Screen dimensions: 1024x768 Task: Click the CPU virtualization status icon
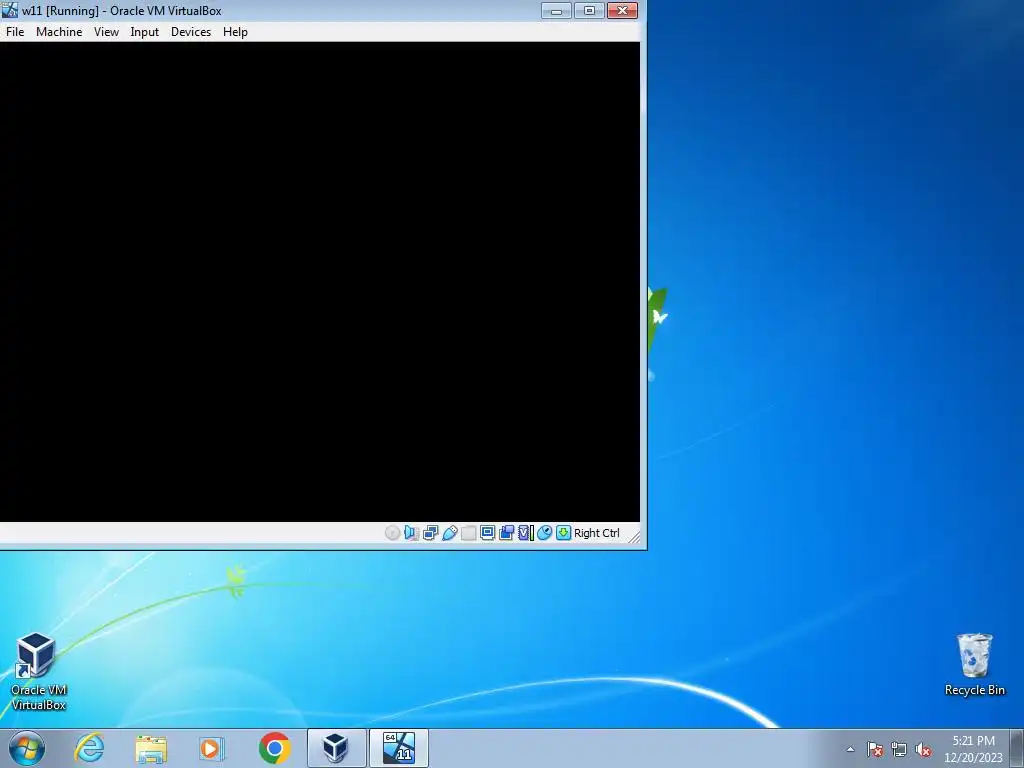[526, 533]
